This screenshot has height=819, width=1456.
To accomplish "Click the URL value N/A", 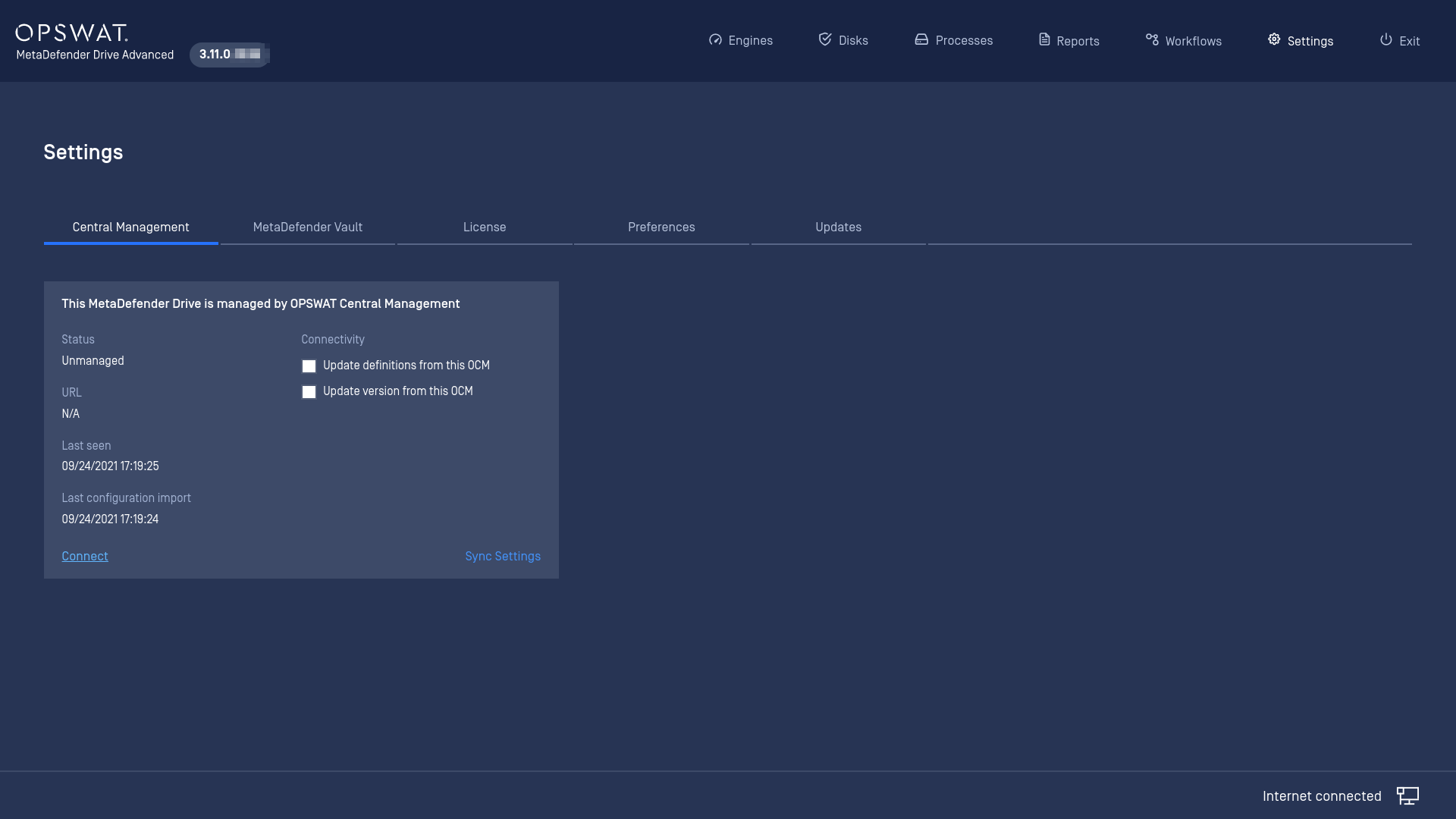I will click(x=71, y=414).
